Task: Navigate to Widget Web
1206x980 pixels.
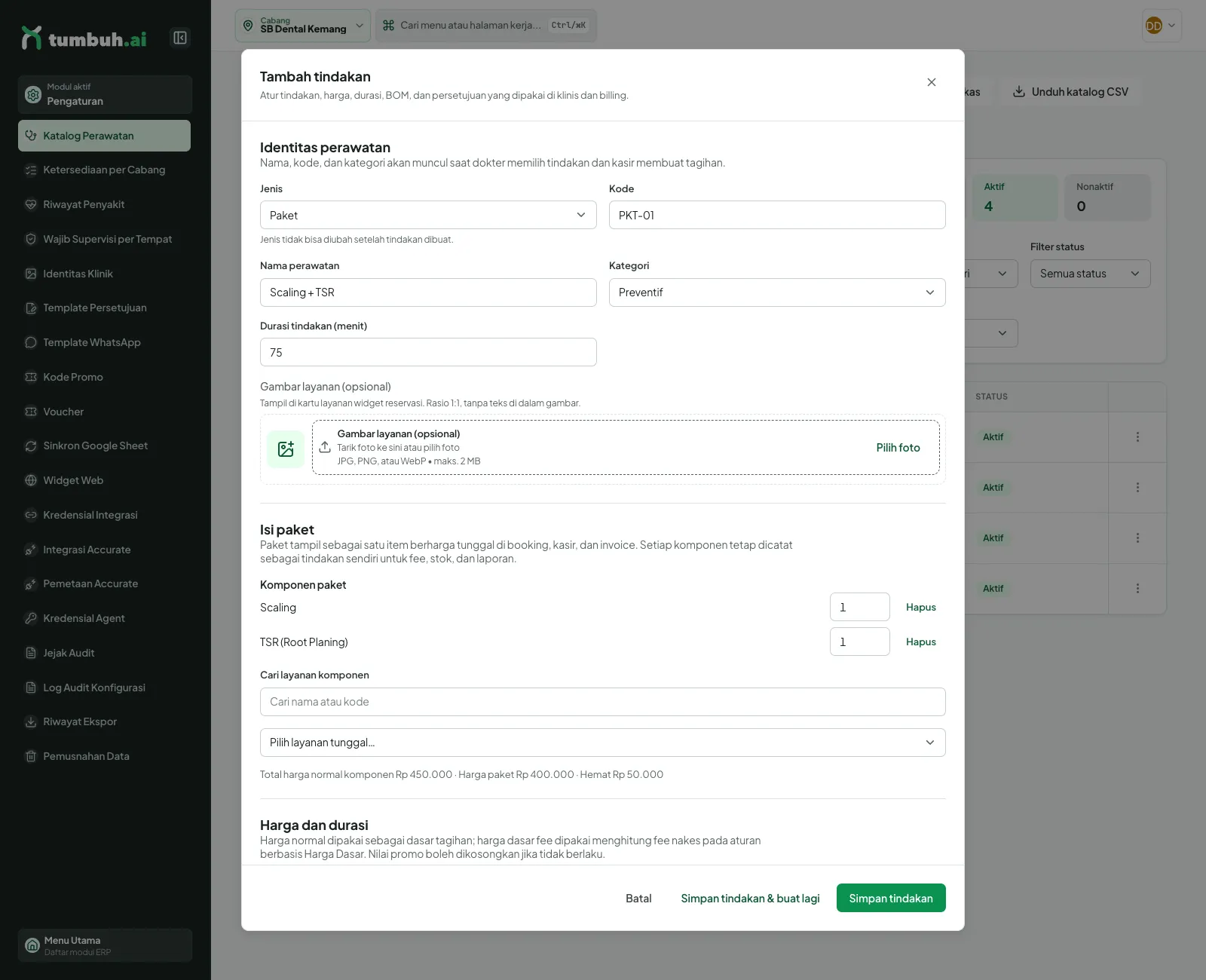Action: coord(104,480)
